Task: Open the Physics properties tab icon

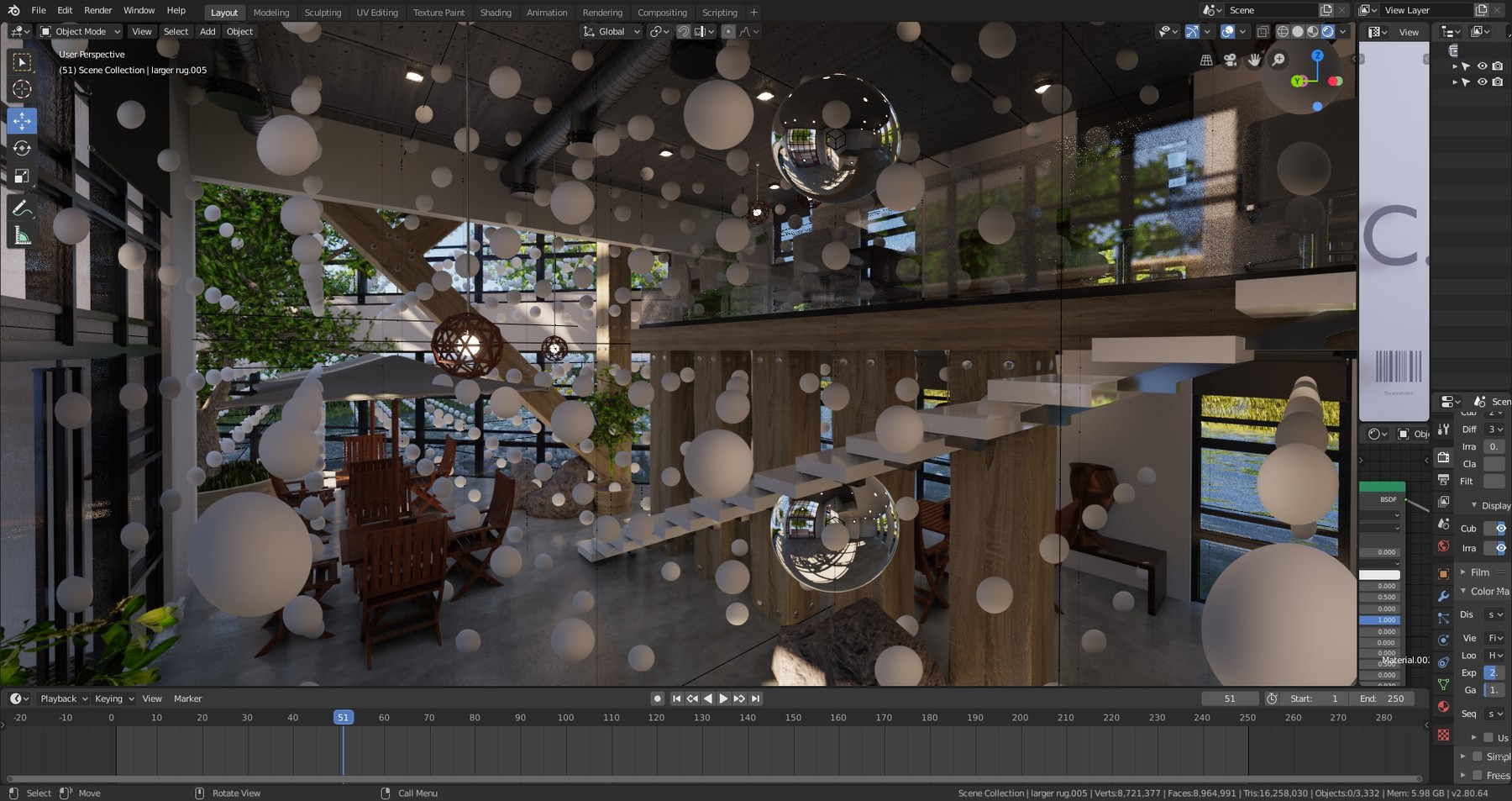Action: (1443, 640)
